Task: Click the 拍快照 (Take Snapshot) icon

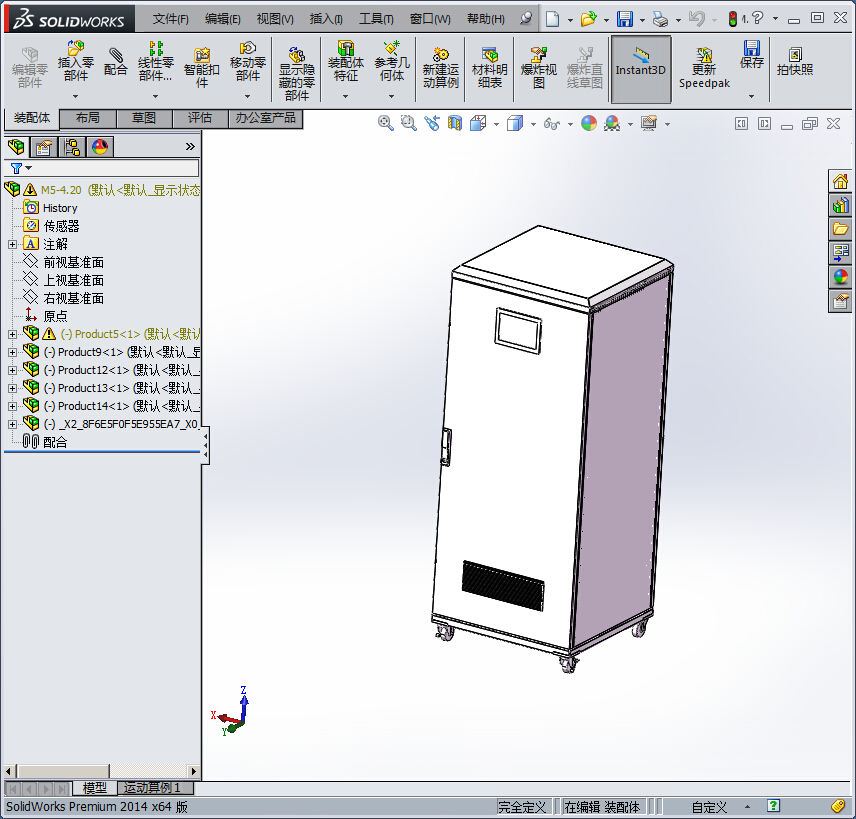Action: pyautogui.click(x=795, y=60)
